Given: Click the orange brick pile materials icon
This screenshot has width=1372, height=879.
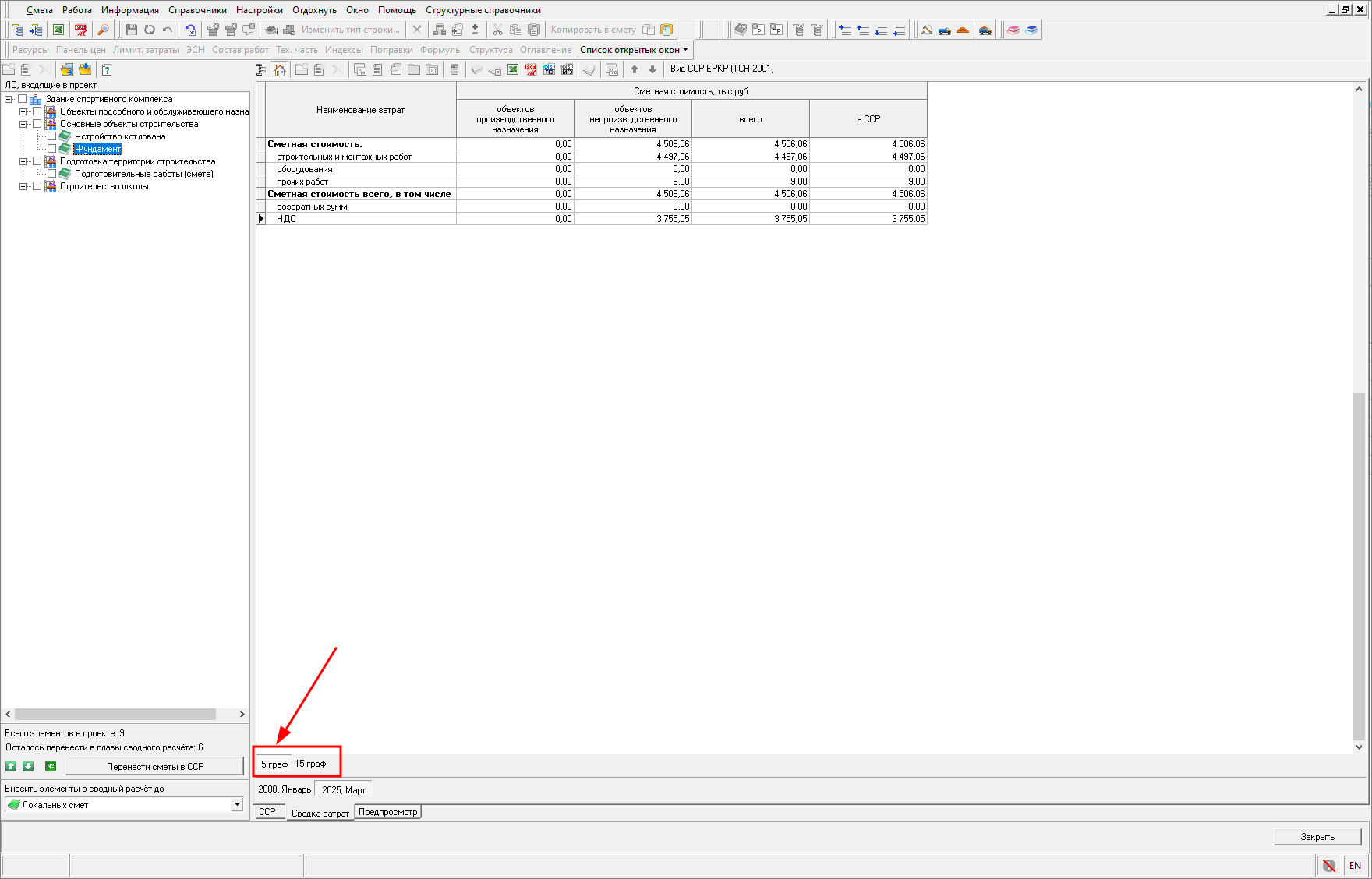Looking at the screenshot, I should point(963,30).
